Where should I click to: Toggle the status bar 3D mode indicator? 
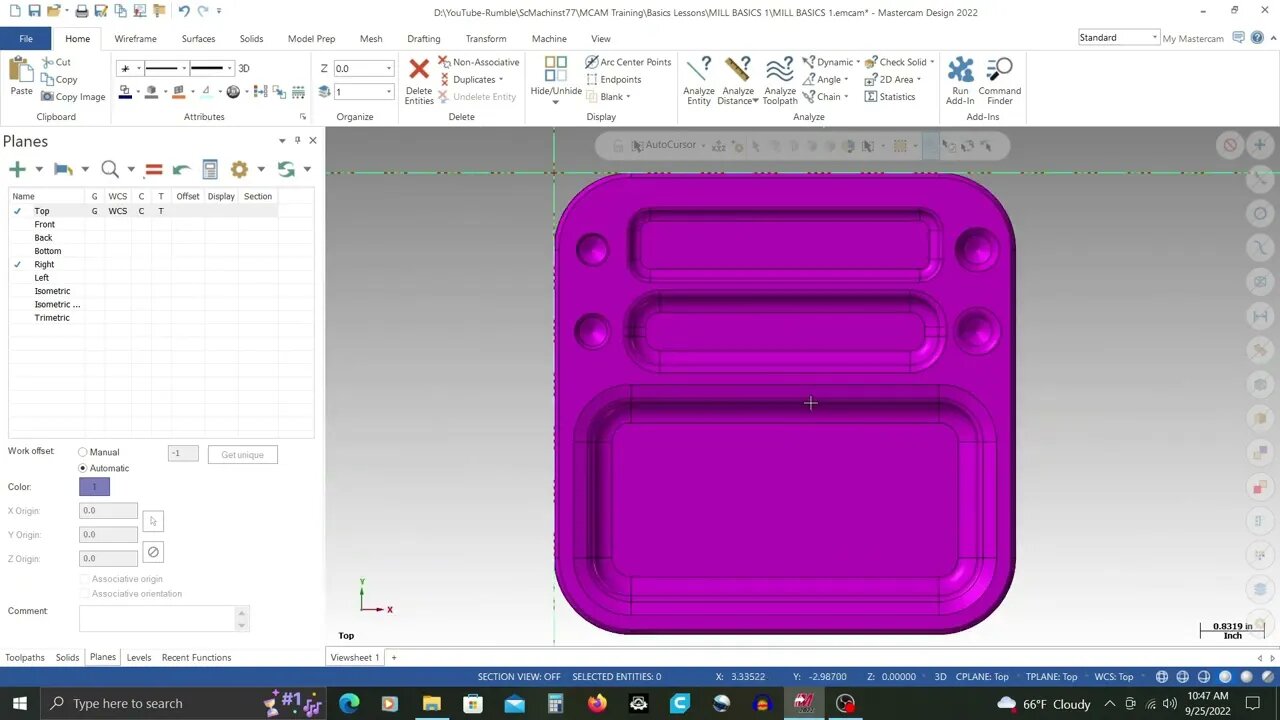(x=940, y=677)
